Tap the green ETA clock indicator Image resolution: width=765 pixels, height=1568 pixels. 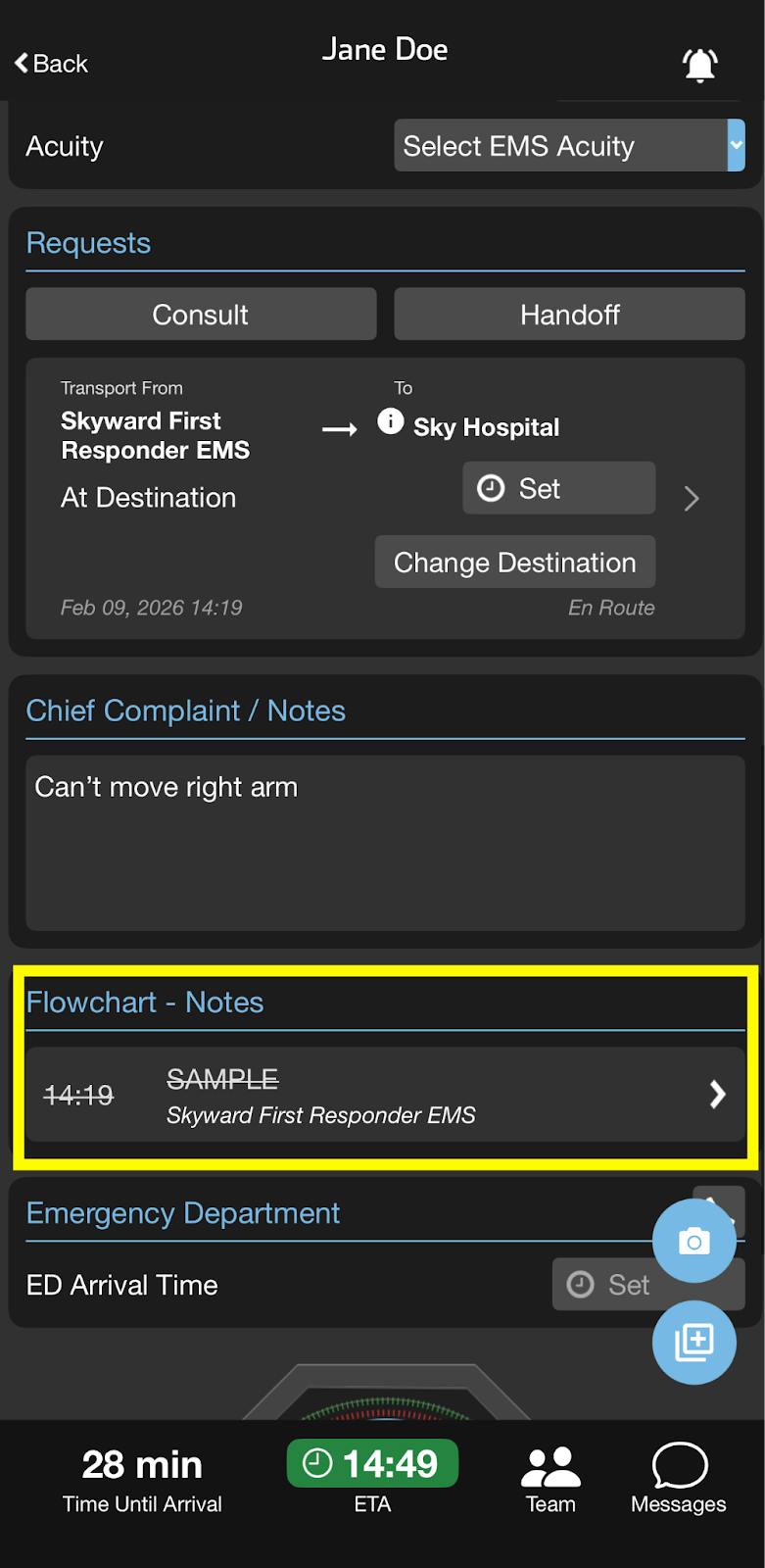tap(372, 1463)
